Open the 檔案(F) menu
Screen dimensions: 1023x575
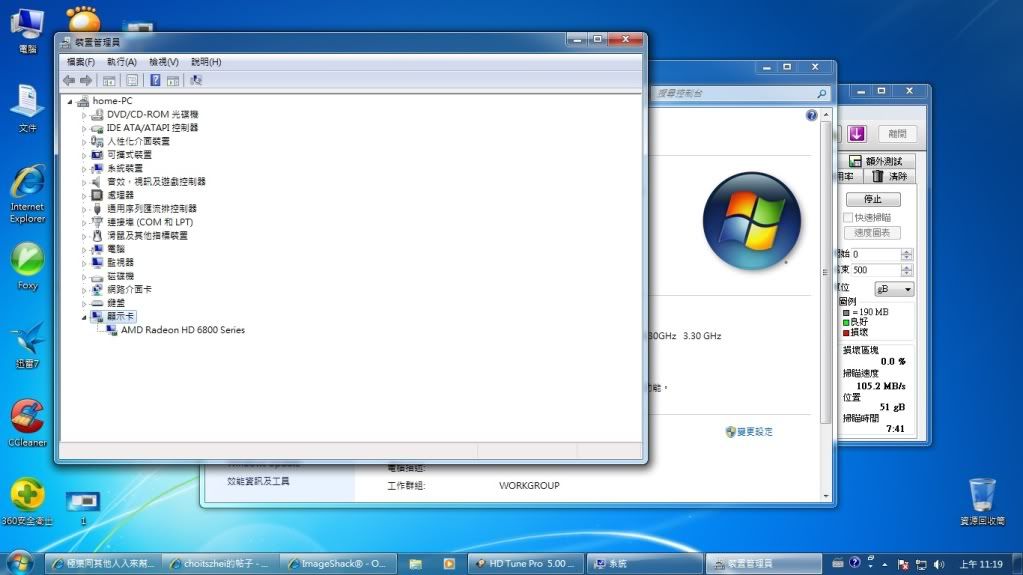click(80, 62)
